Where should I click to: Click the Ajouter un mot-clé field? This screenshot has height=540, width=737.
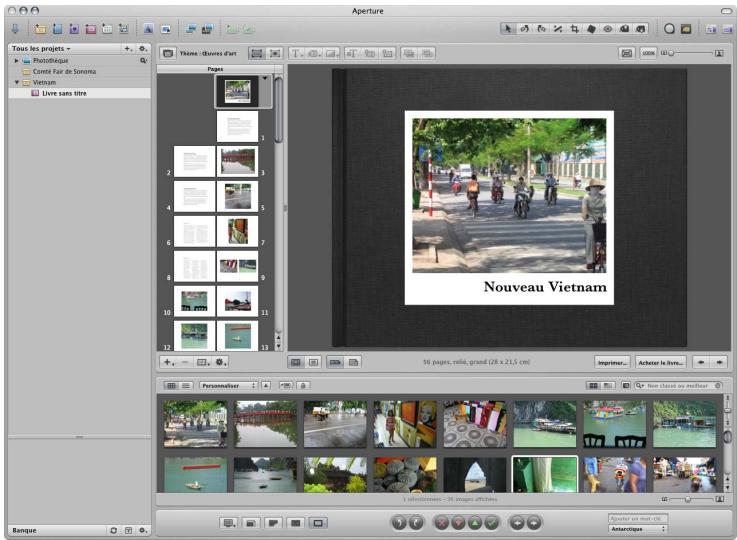coord(638,518)
